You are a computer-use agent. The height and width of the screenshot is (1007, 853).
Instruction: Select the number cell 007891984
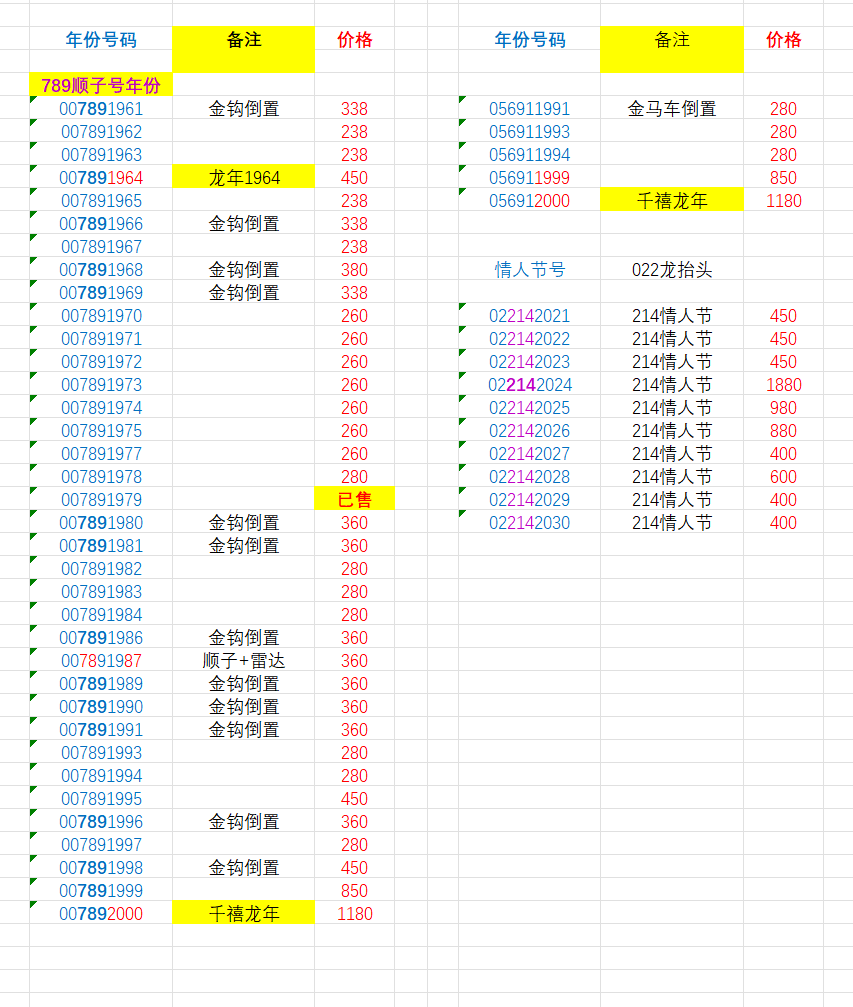click(101, 615)
